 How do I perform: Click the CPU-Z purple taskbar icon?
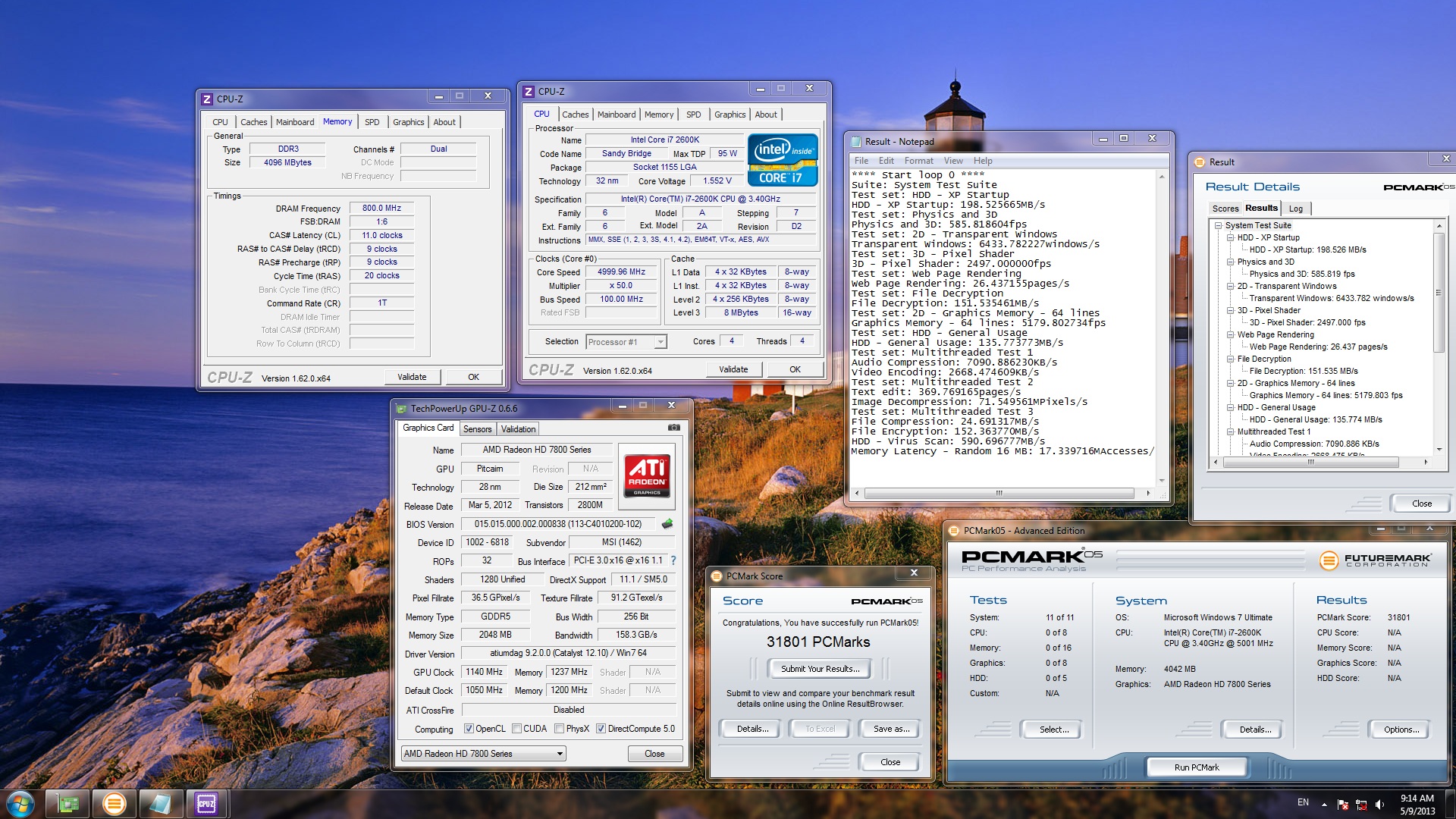pyautogui.click(x=206, y=804)
